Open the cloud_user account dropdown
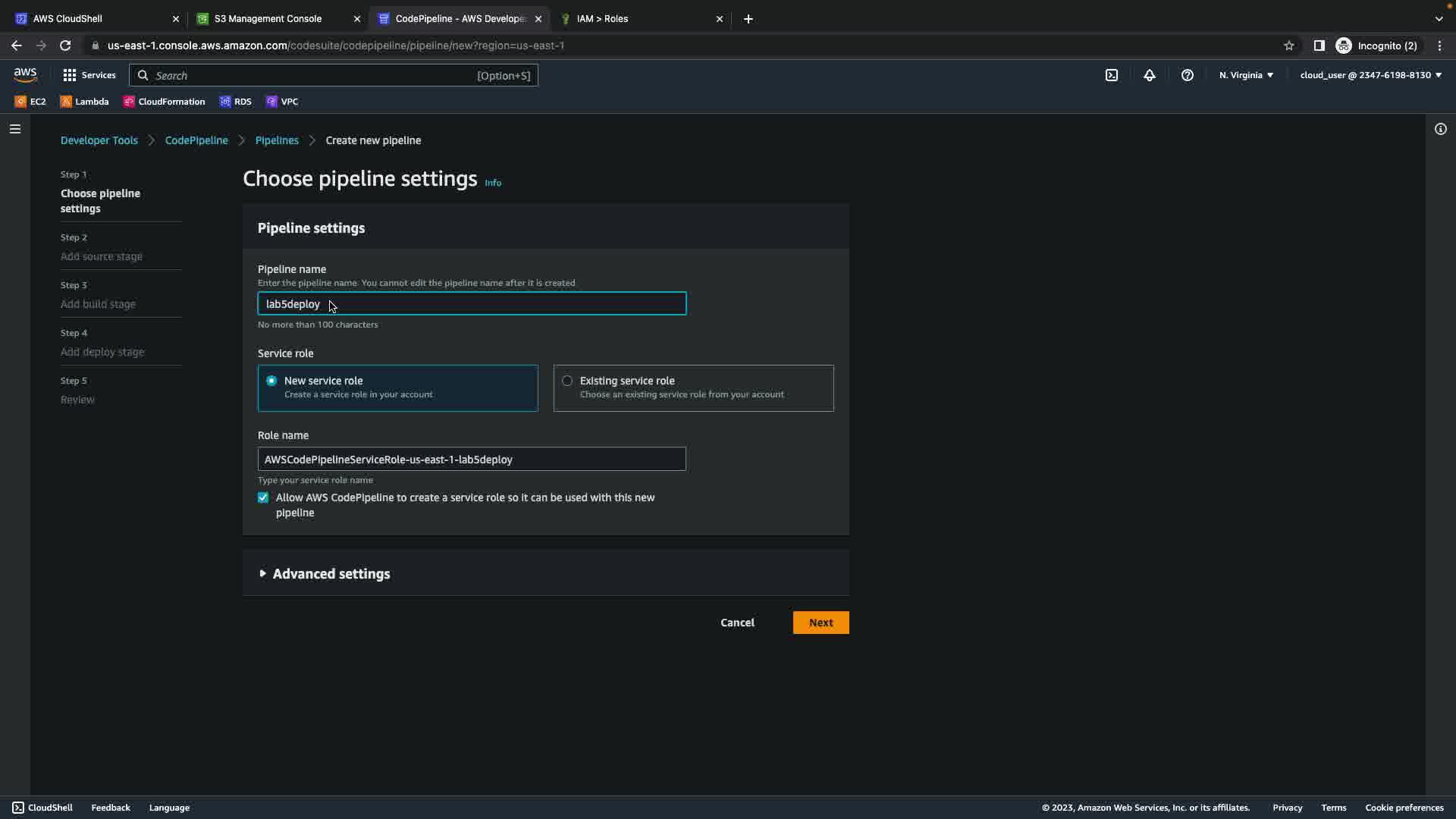Image resolution: width=1456 pixels, height=819 pixels. (x=1370, y=75)
